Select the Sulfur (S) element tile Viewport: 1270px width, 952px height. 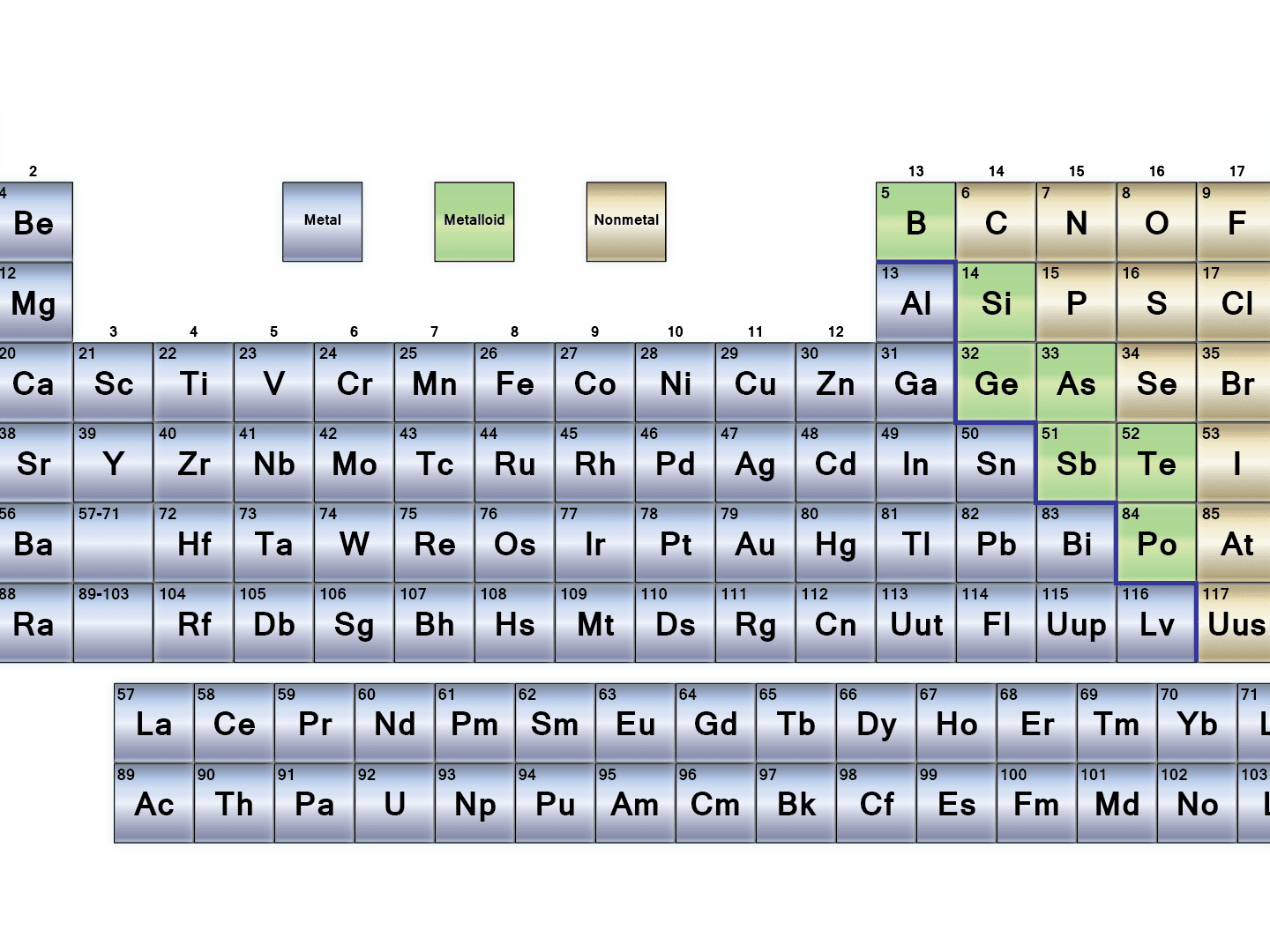(1156, 302)
